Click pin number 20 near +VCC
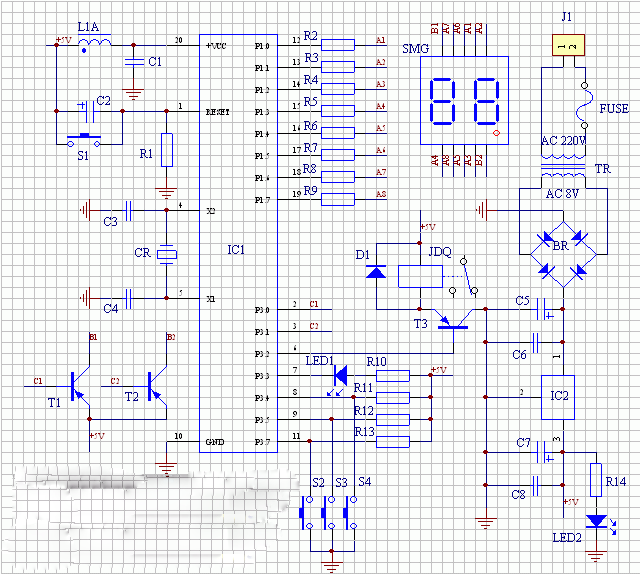The image size is (640, 574). coord(178,40)
